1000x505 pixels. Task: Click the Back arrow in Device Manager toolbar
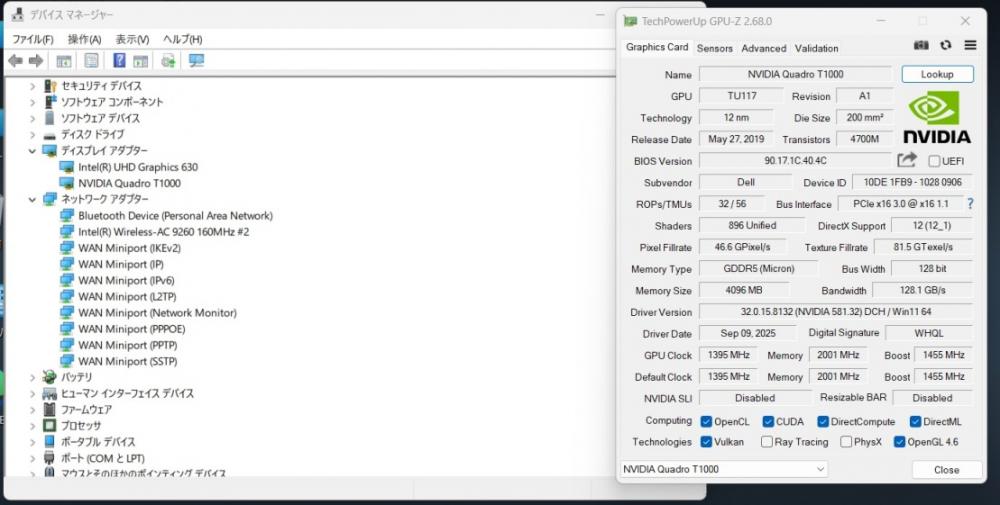pos(15,61)
